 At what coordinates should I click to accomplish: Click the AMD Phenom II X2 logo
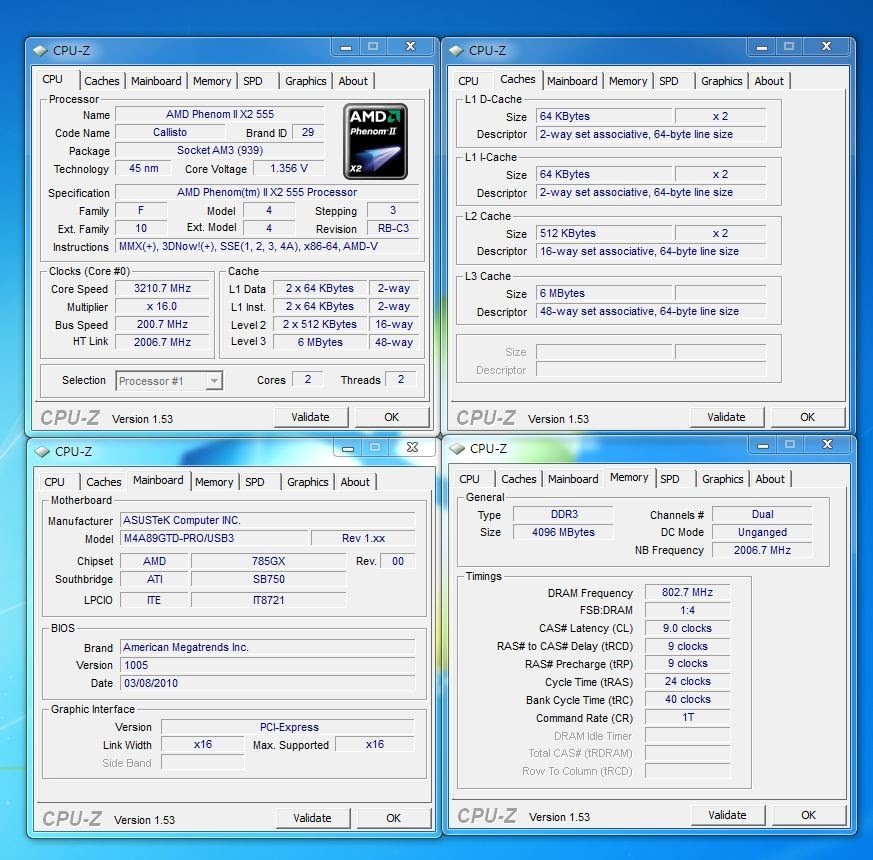[375, 141]
